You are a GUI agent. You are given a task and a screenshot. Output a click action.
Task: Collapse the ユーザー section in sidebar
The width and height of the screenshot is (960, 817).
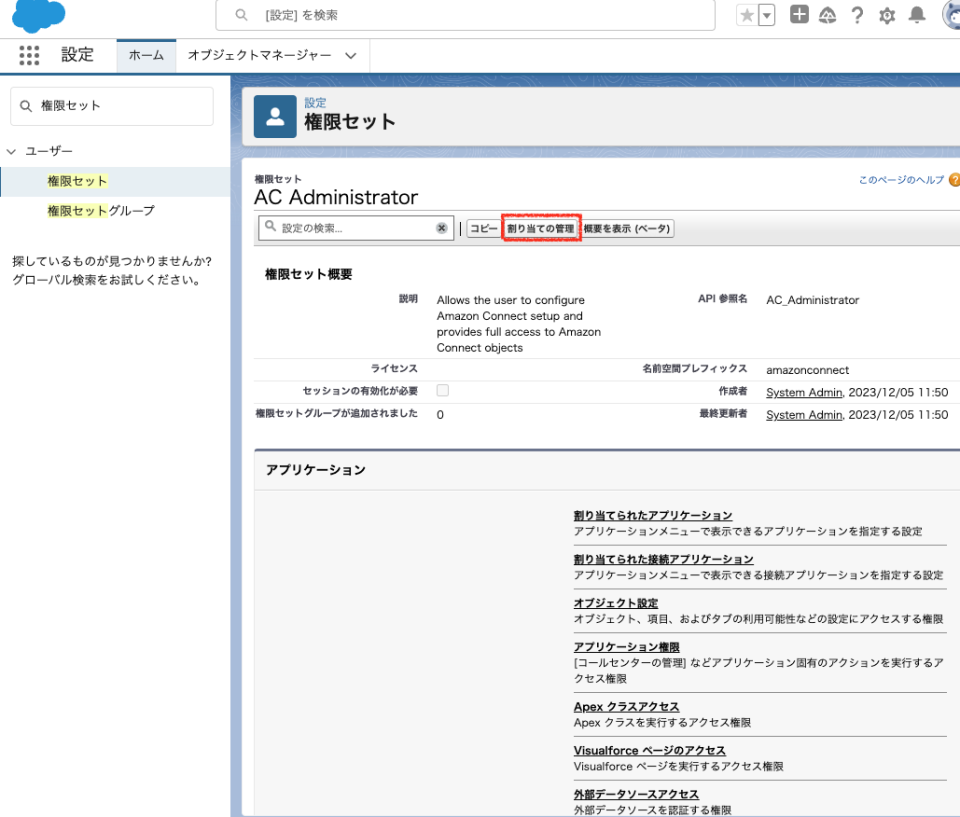pyautogui.click(x=11, y=151)
